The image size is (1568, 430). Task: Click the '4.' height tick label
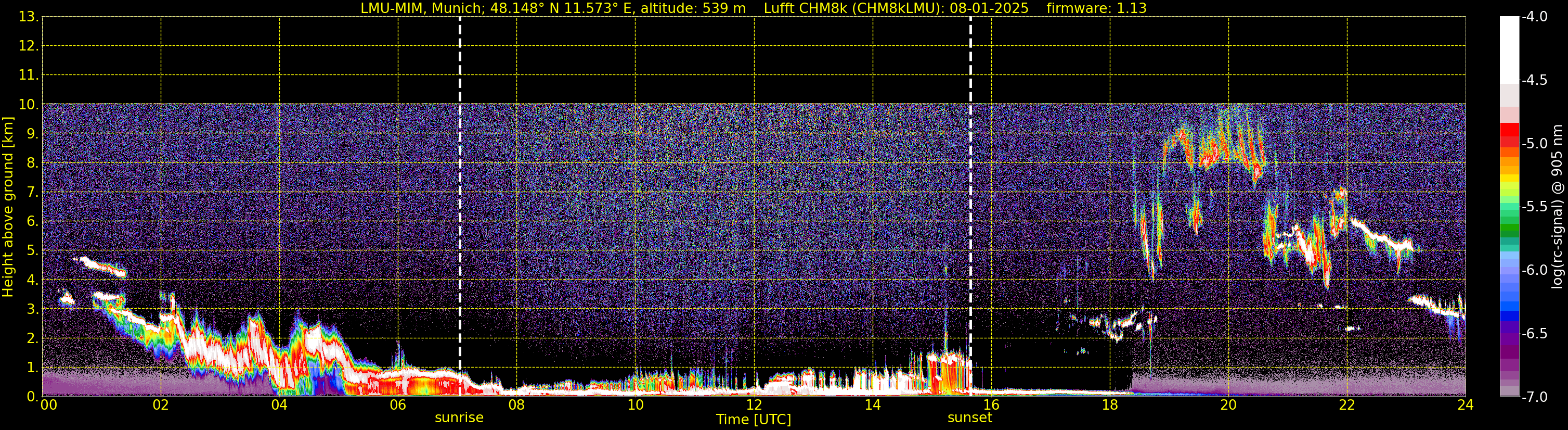click(32, 280)
